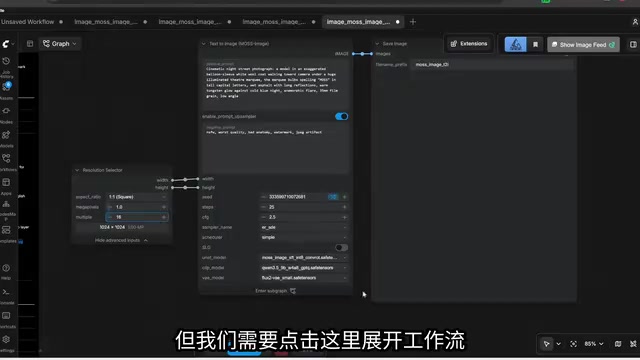Add new workflow tab with plus

click(413, 22)
